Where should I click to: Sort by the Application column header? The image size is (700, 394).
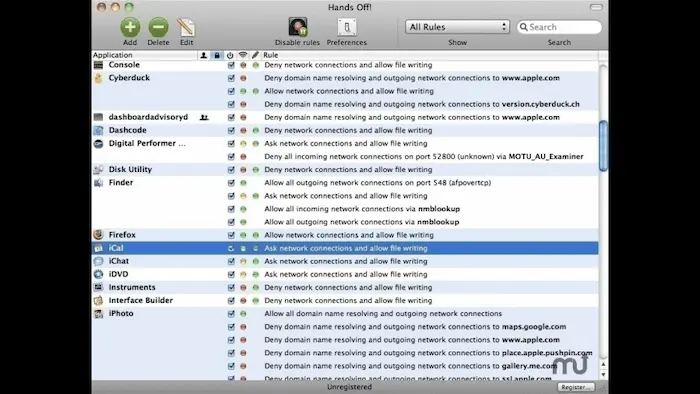144,55
